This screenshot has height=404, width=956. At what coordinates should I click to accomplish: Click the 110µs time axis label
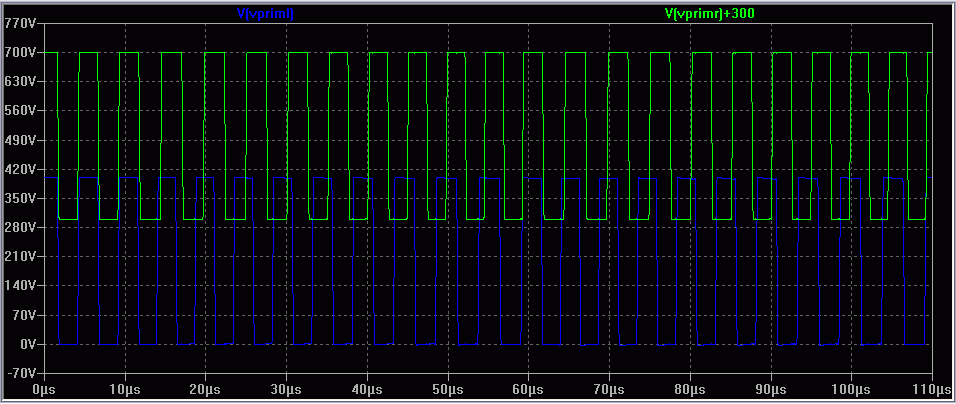point(932,388)
